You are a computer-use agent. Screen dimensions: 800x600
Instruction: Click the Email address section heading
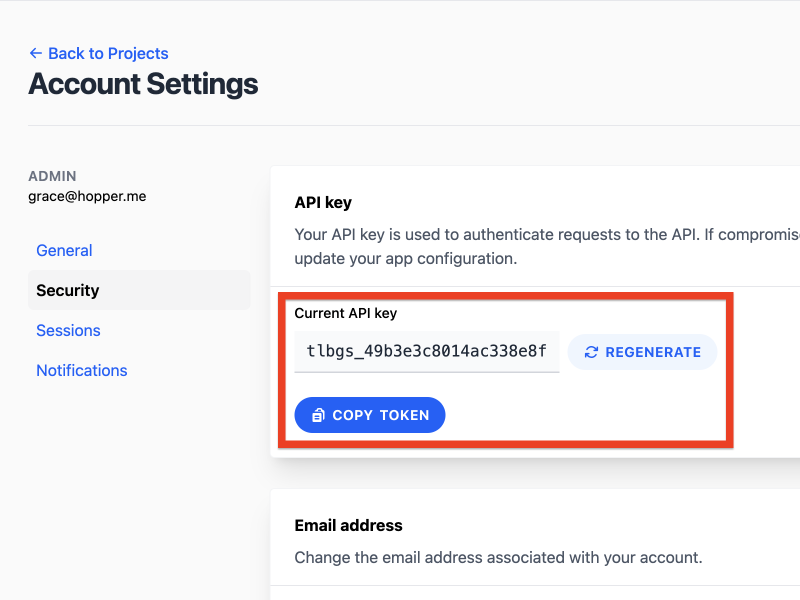348,526
